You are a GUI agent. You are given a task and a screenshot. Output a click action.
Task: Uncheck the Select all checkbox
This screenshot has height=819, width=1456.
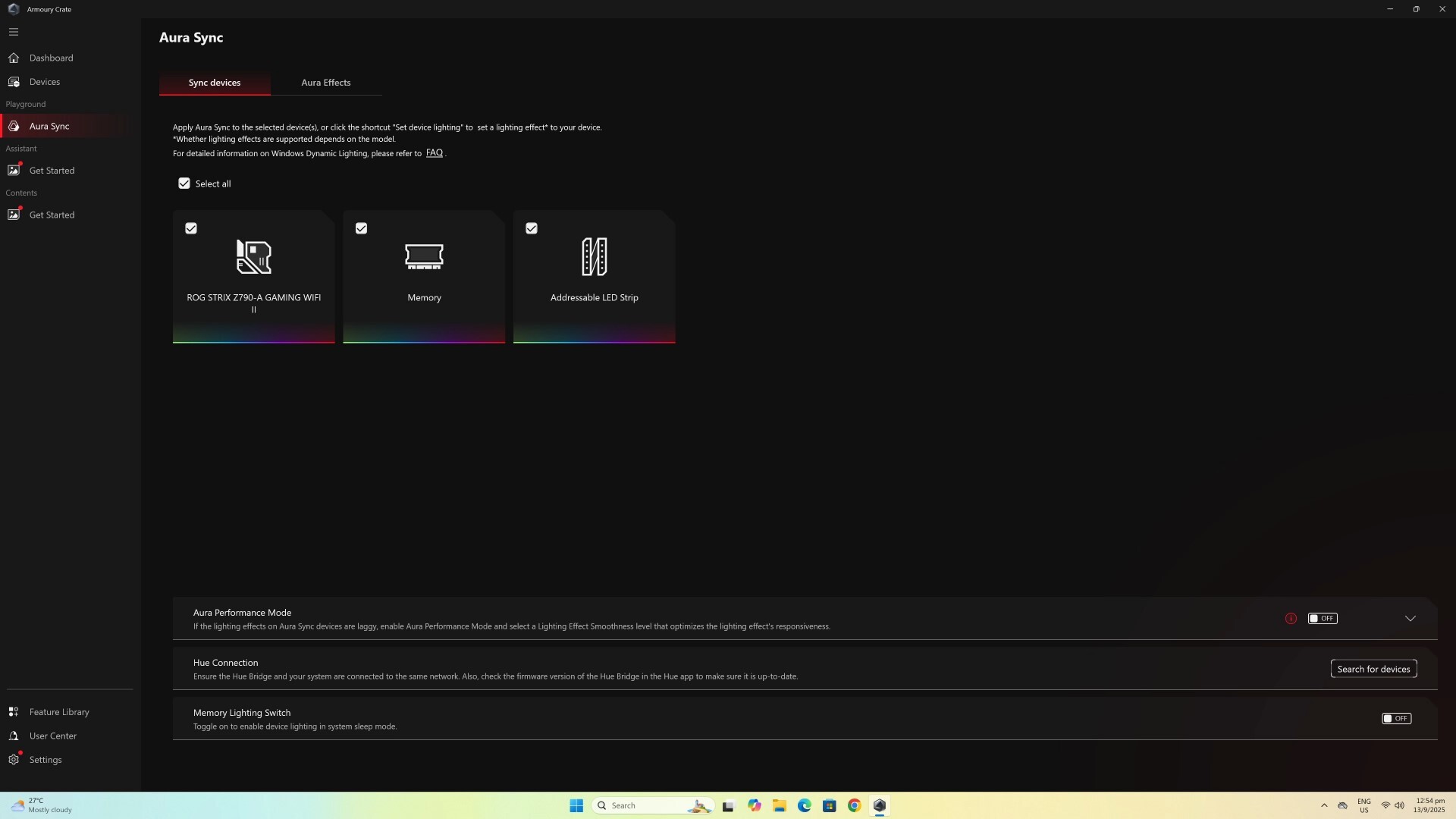click(x=184, y=184)
